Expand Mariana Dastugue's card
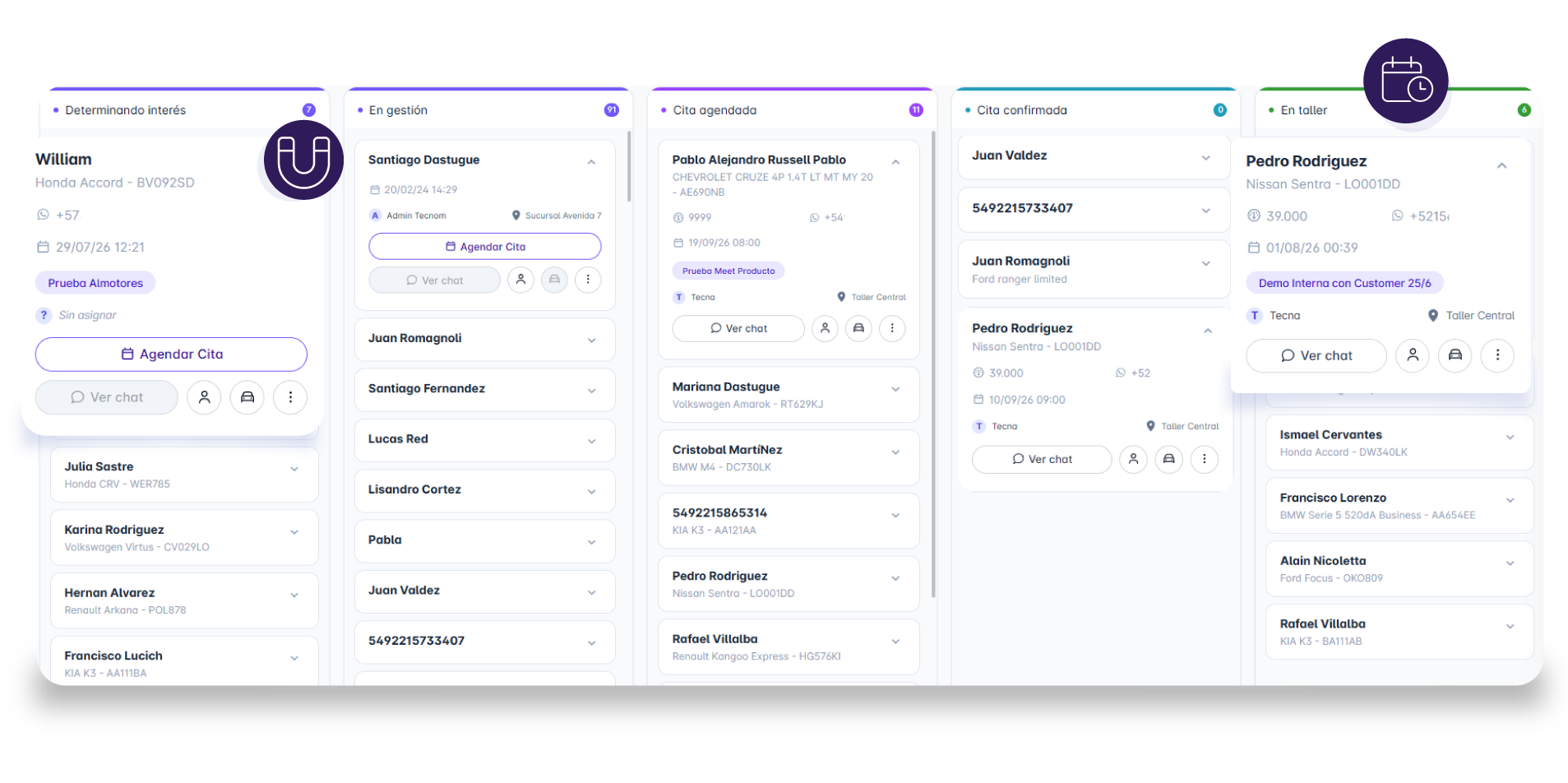Screen dimensions: 1568x783 point(895,389)
